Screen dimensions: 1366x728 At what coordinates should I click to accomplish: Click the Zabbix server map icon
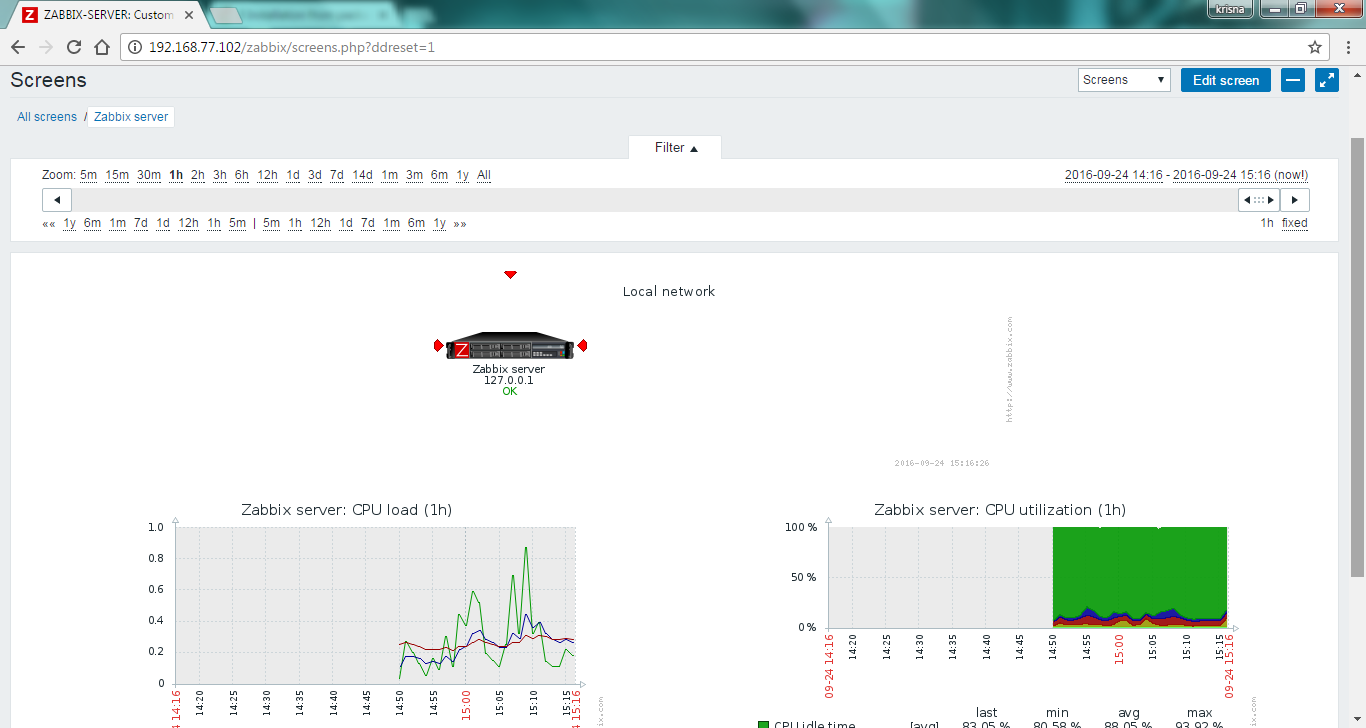(510, 346)
